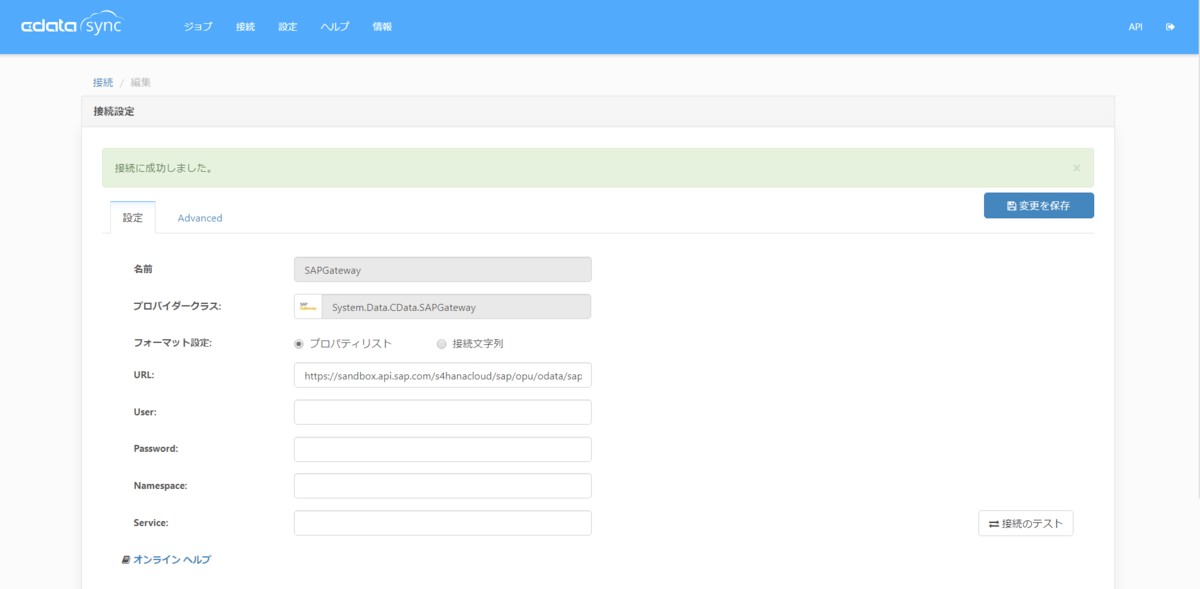Dismiss the connection success message
1200x589 pixels.
click(x=1076, y=168)
